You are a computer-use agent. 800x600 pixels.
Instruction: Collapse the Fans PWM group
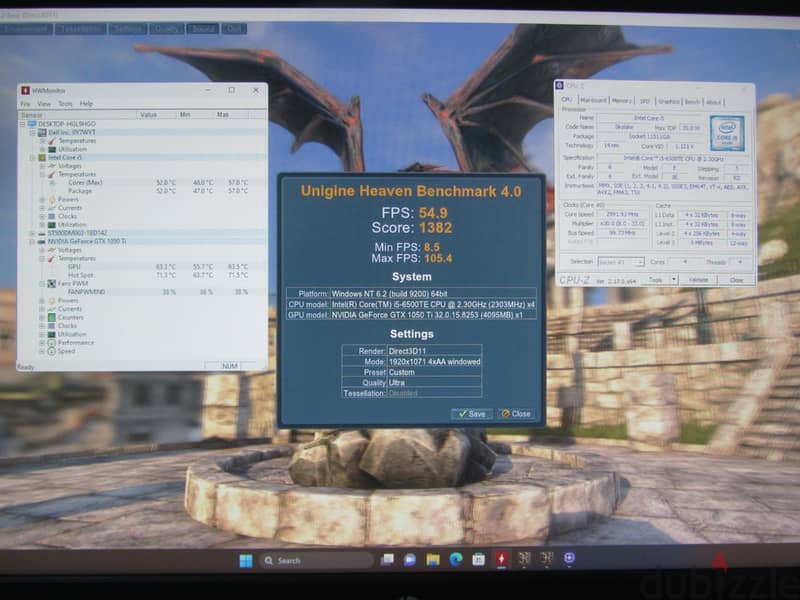[x=42, y=284]
